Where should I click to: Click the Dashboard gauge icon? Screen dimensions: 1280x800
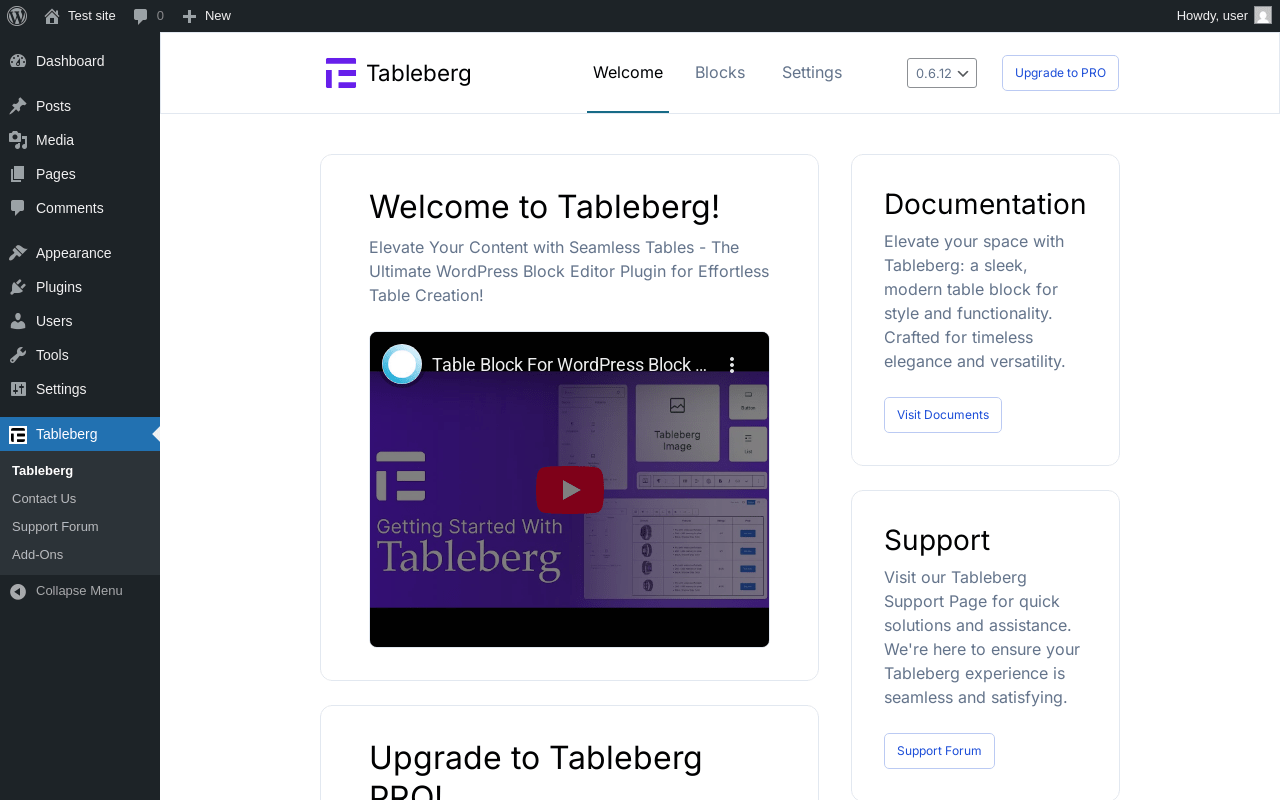coord(18,61)
